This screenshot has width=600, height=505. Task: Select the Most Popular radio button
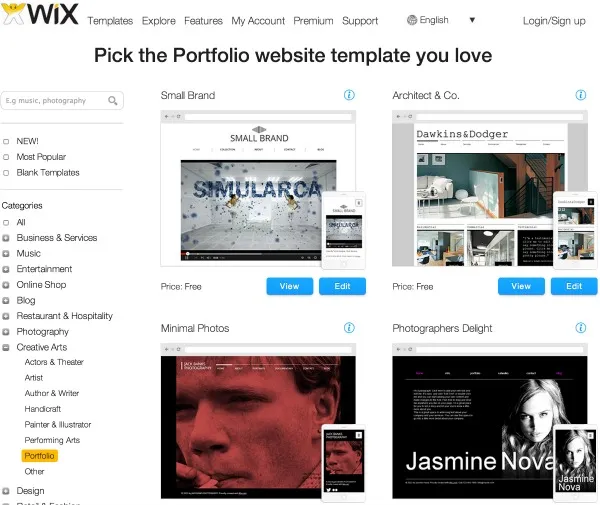[6, 157]
